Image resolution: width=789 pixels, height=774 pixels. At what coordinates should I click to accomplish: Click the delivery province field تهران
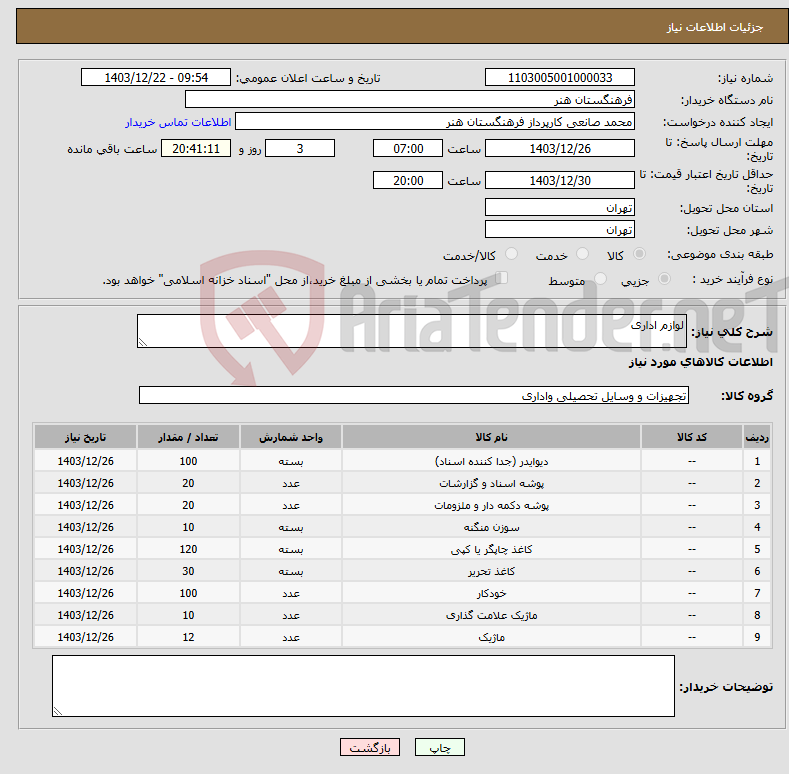coord(560,207)
